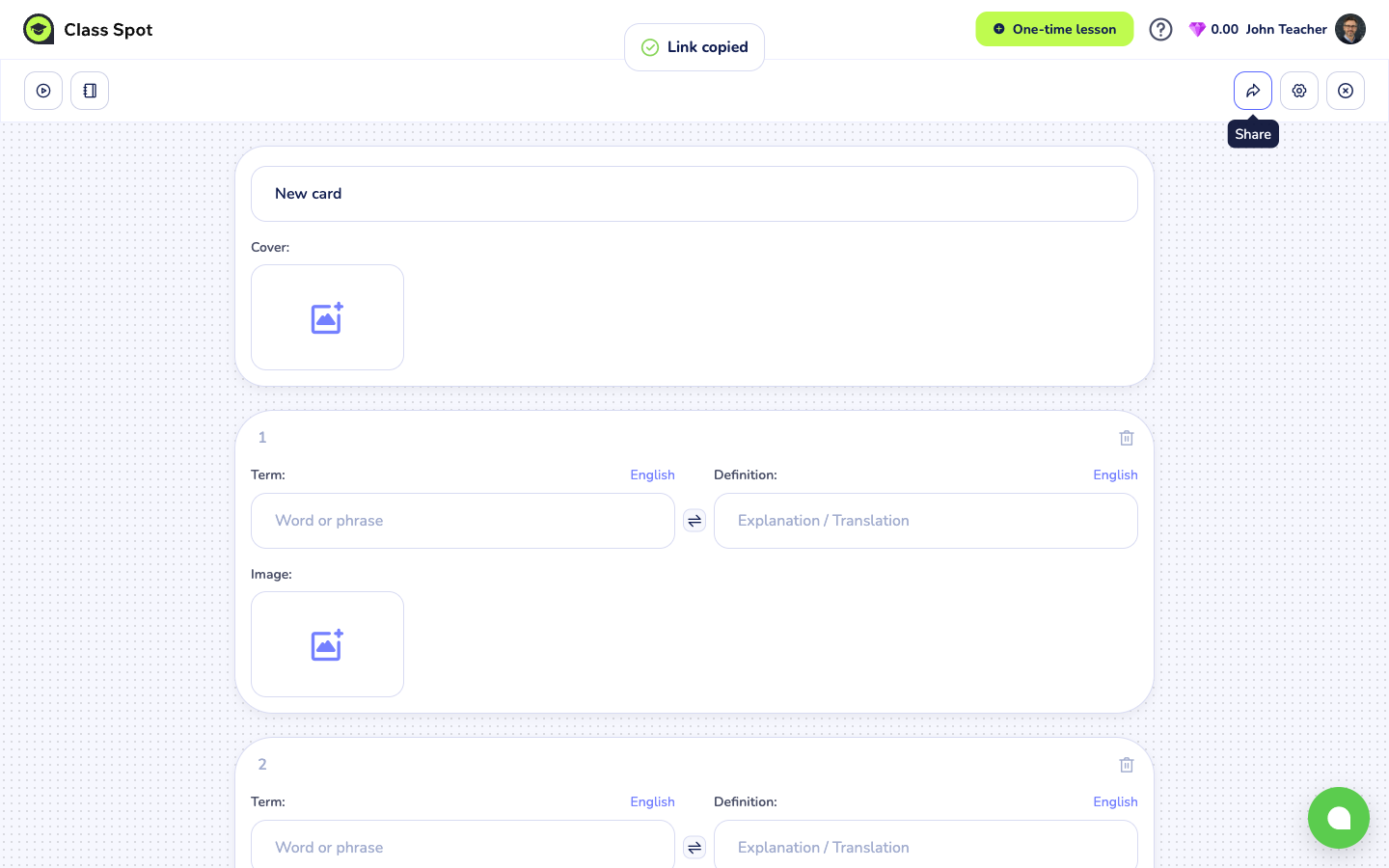Screen dimensions: 1389x868
Task: Click the Cover: label
Action: [x=270, y=247]
